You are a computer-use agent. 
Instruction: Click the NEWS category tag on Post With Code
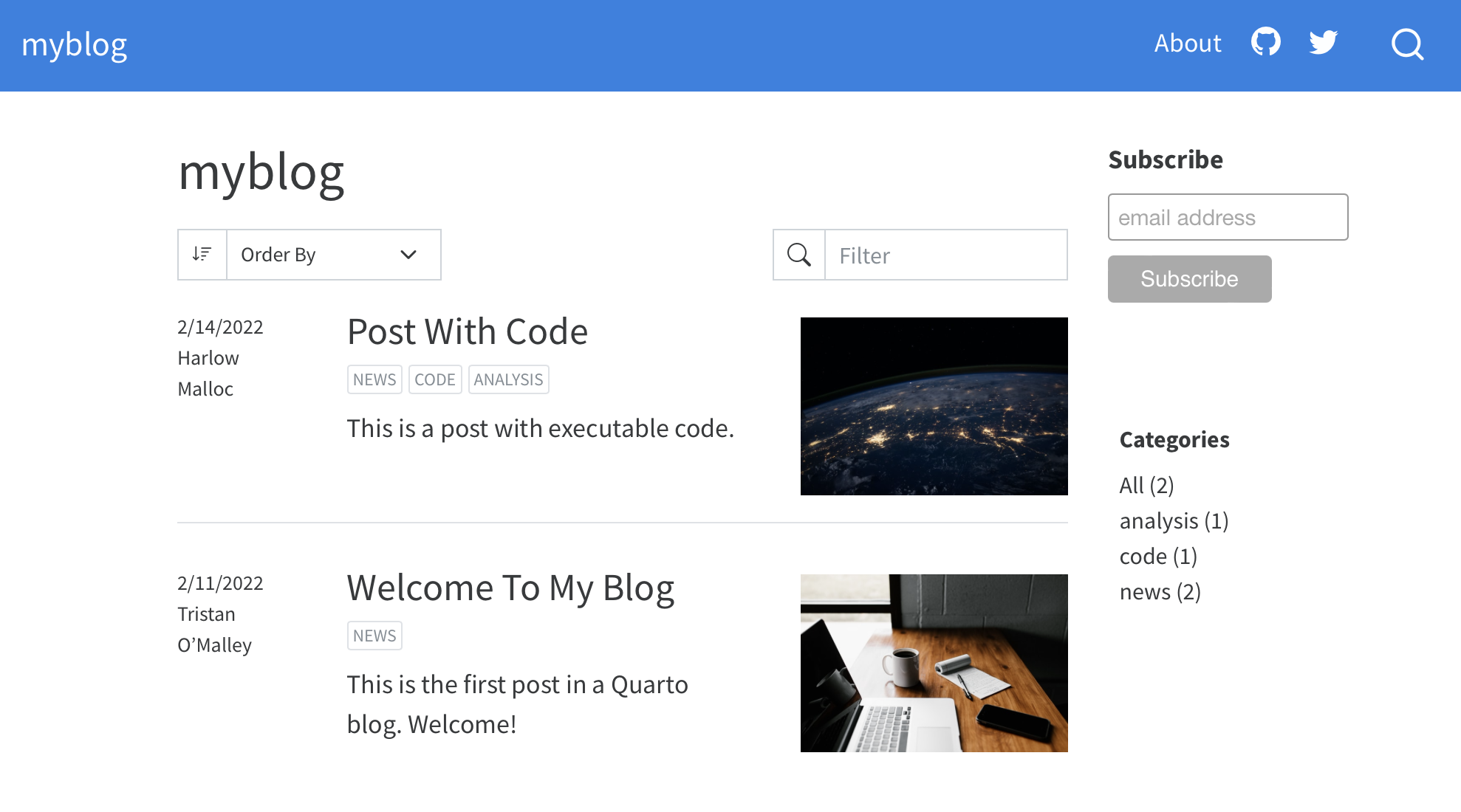pyautogui.click(x=374, y=378)
